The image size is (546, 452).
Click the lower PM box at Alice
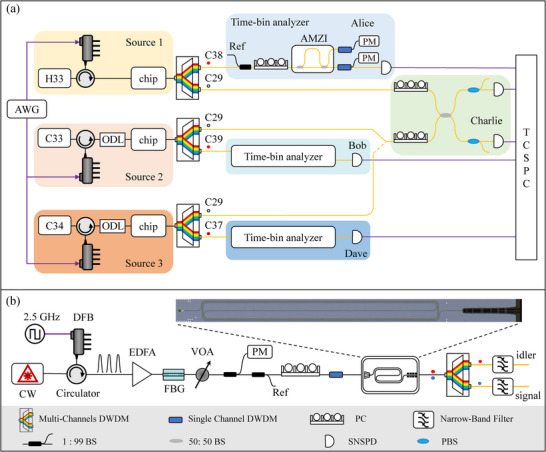[x=369, y=58]
